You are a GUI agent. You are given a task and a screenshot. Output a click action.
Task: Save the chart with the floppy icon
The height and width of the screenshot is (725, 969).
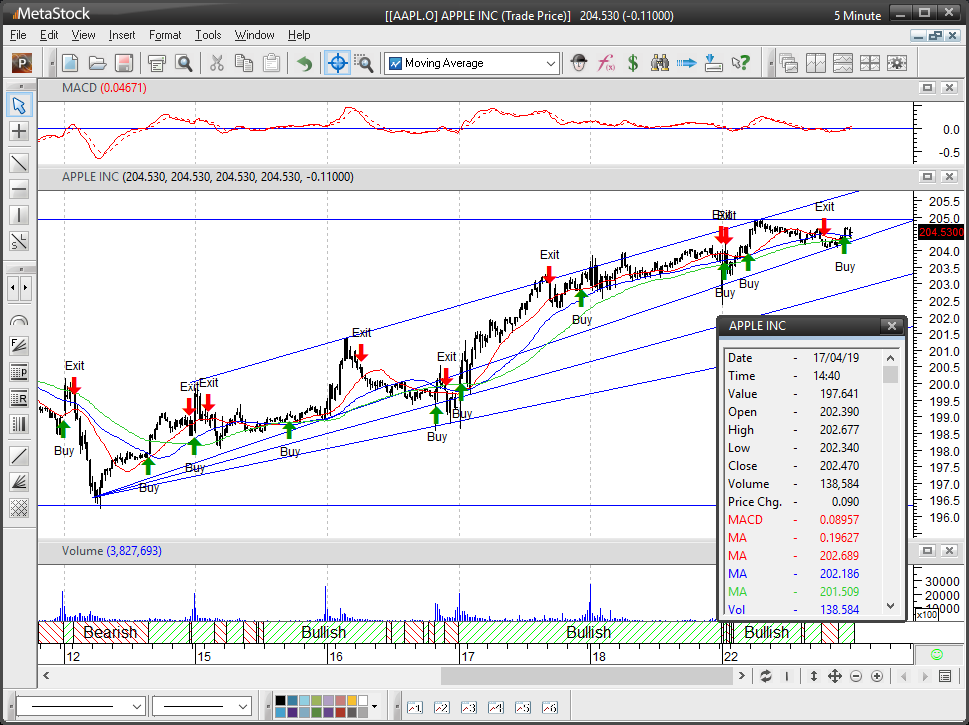click(x=124, y=63)
